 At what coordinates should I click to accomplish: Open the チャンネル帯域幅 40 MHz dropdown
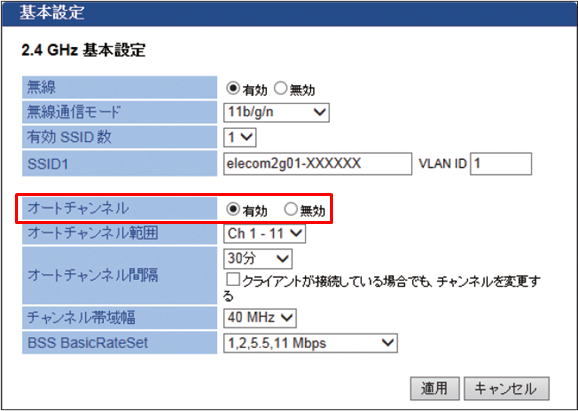tap(260, 318)
